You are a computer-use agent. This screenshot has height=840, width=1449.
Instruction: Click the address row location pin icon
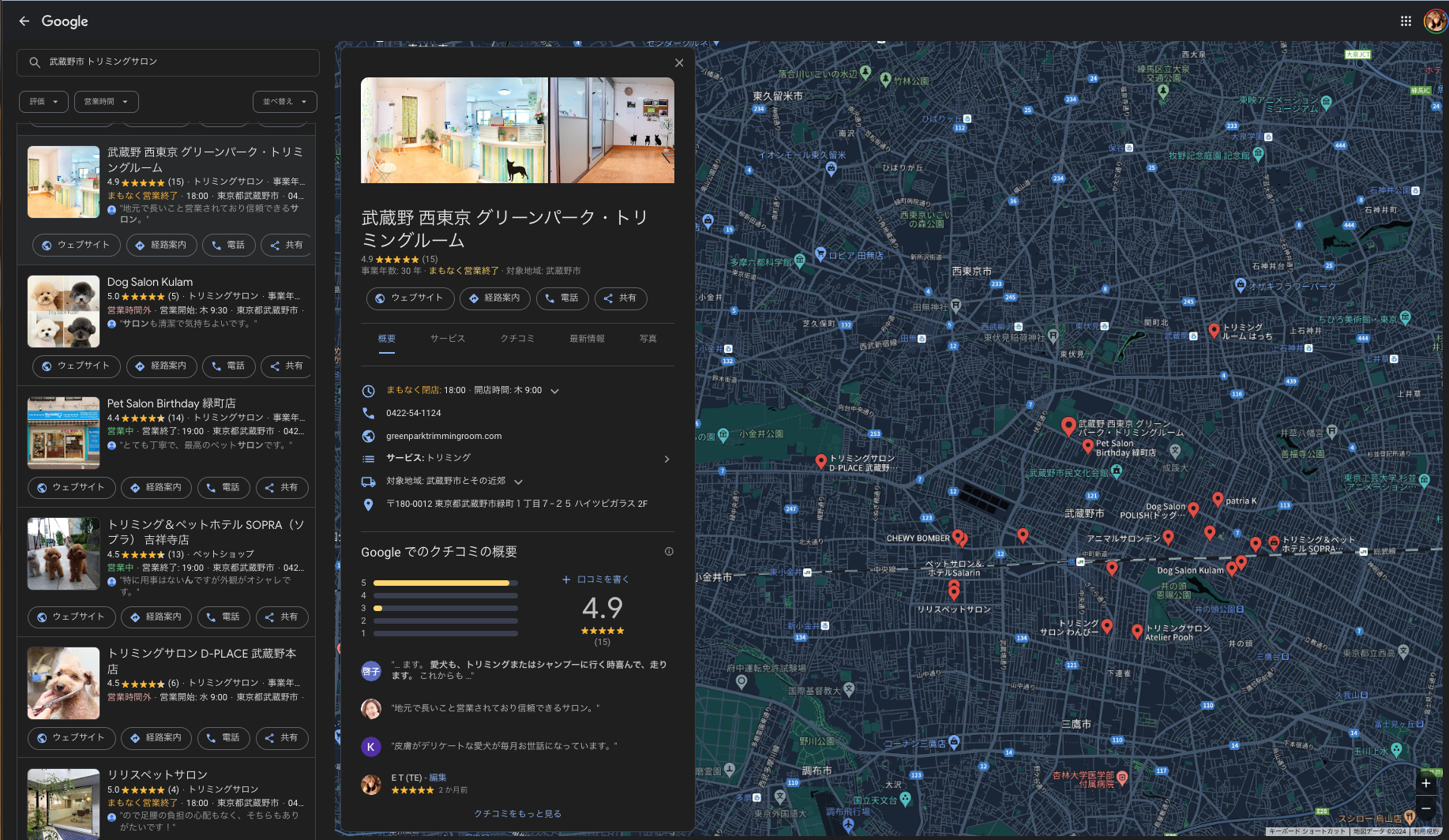tap(368, 504)
